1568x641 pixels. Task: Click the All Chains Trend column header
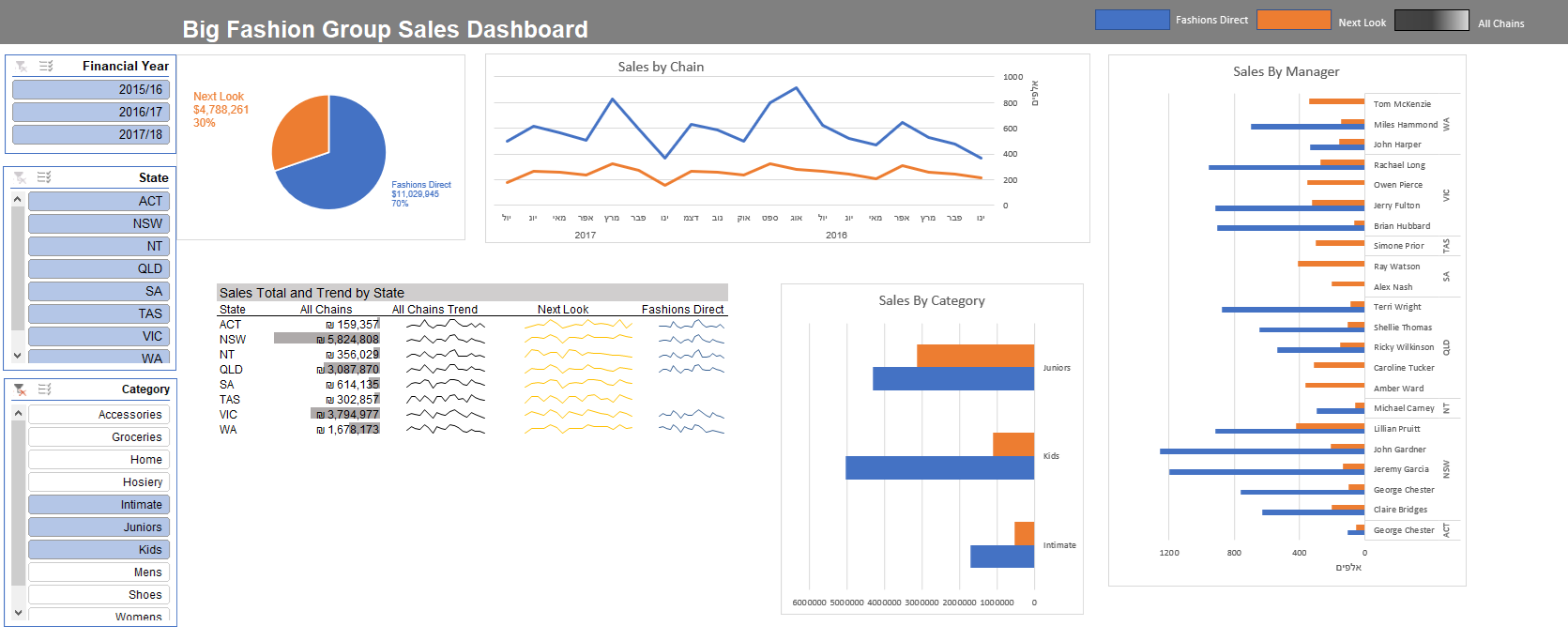pos(434,310)
